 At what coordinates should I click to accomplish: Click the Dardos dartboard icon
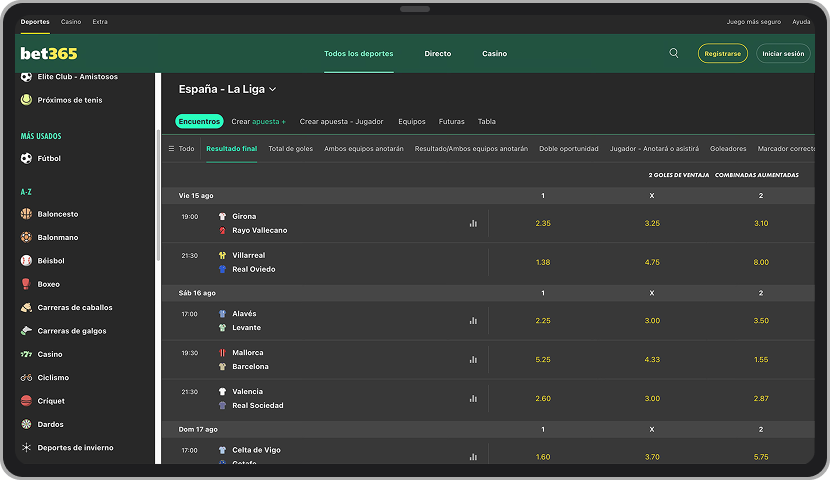pyautogui.click(x=26, y=424)
